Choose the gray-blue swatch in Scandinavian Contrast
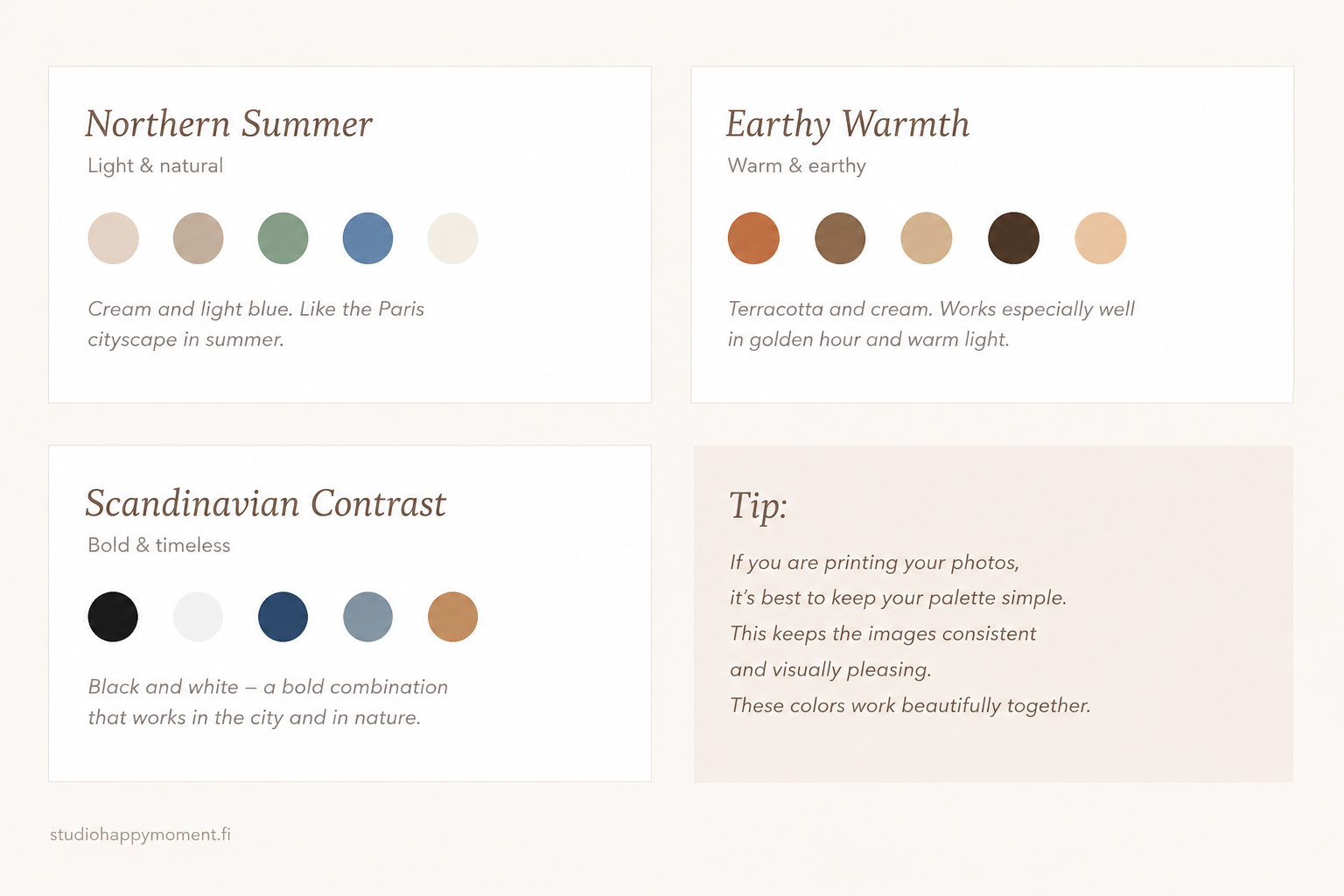This screenshot has width=1344, height=896. [x=367, y=617]
